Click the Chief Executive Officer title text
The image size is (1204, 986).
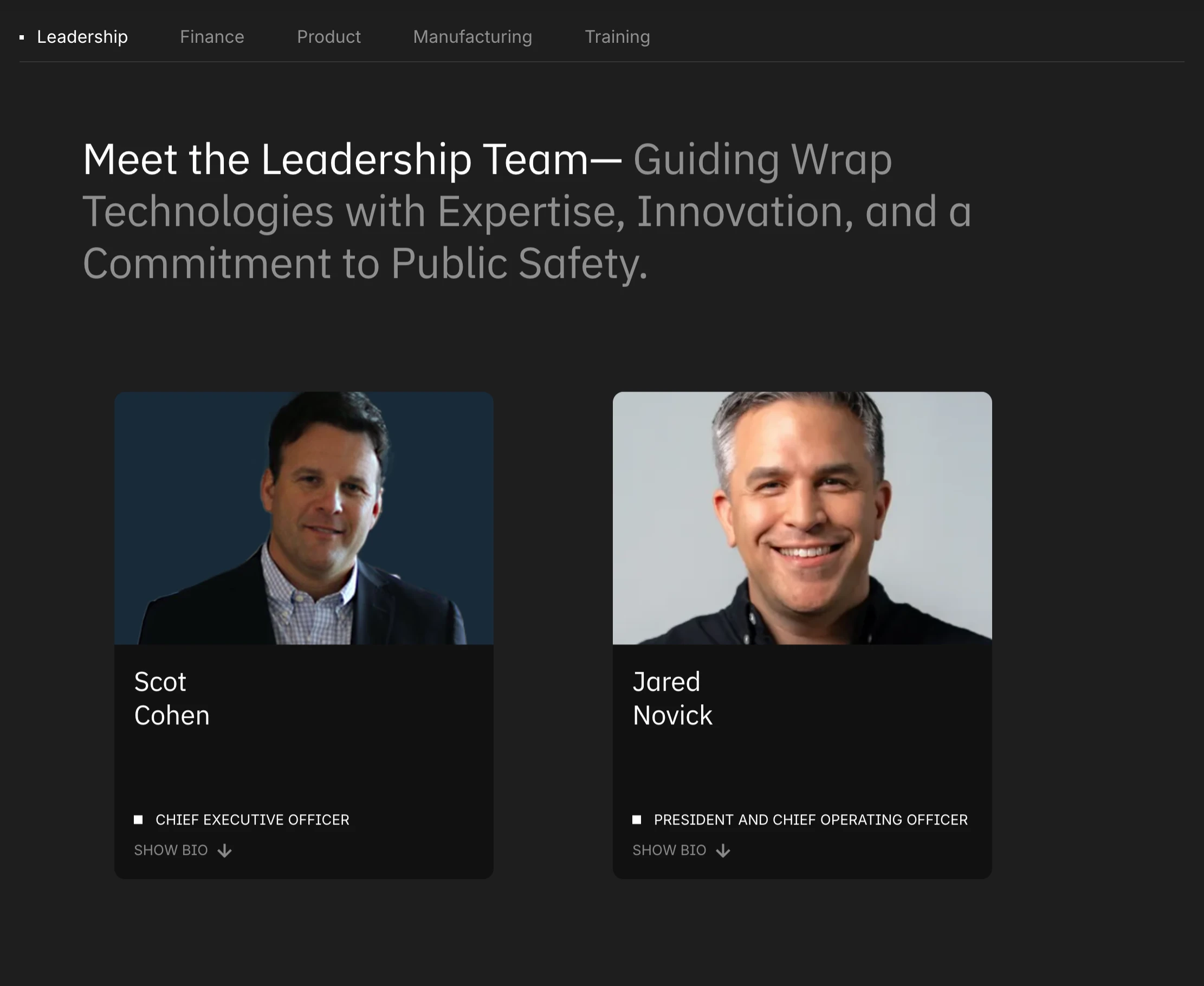[x=252, y=820]
